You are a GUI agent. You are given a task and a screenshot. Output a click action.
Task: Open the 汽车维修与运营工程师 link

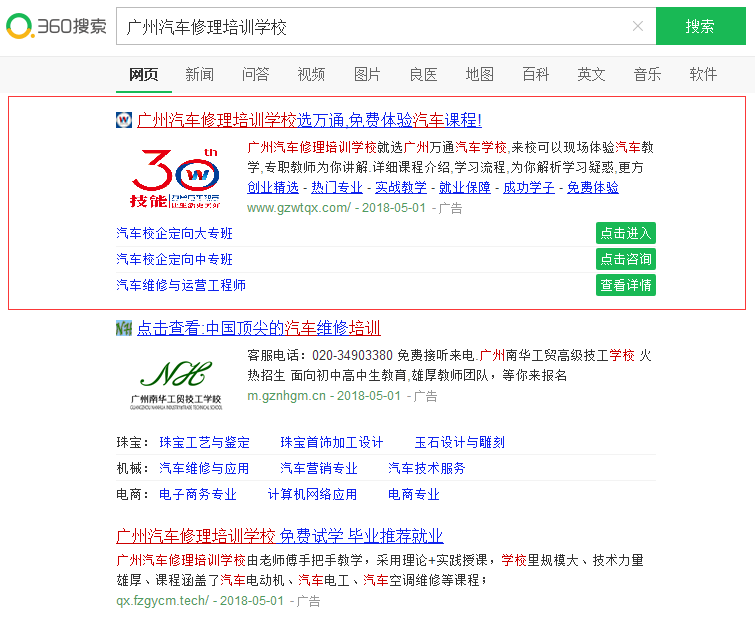pos(181,285)
